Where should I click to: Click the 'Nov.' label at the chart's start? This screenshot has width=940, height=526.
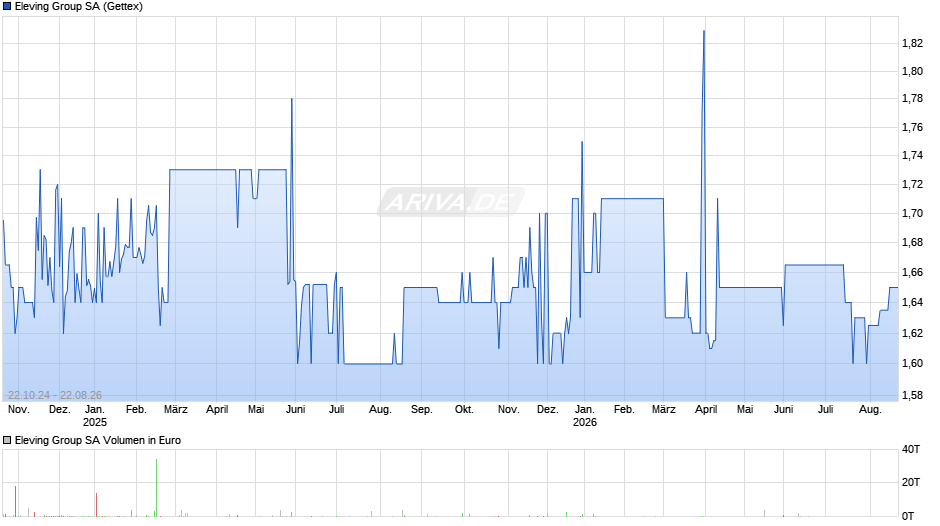pos(19,410)
